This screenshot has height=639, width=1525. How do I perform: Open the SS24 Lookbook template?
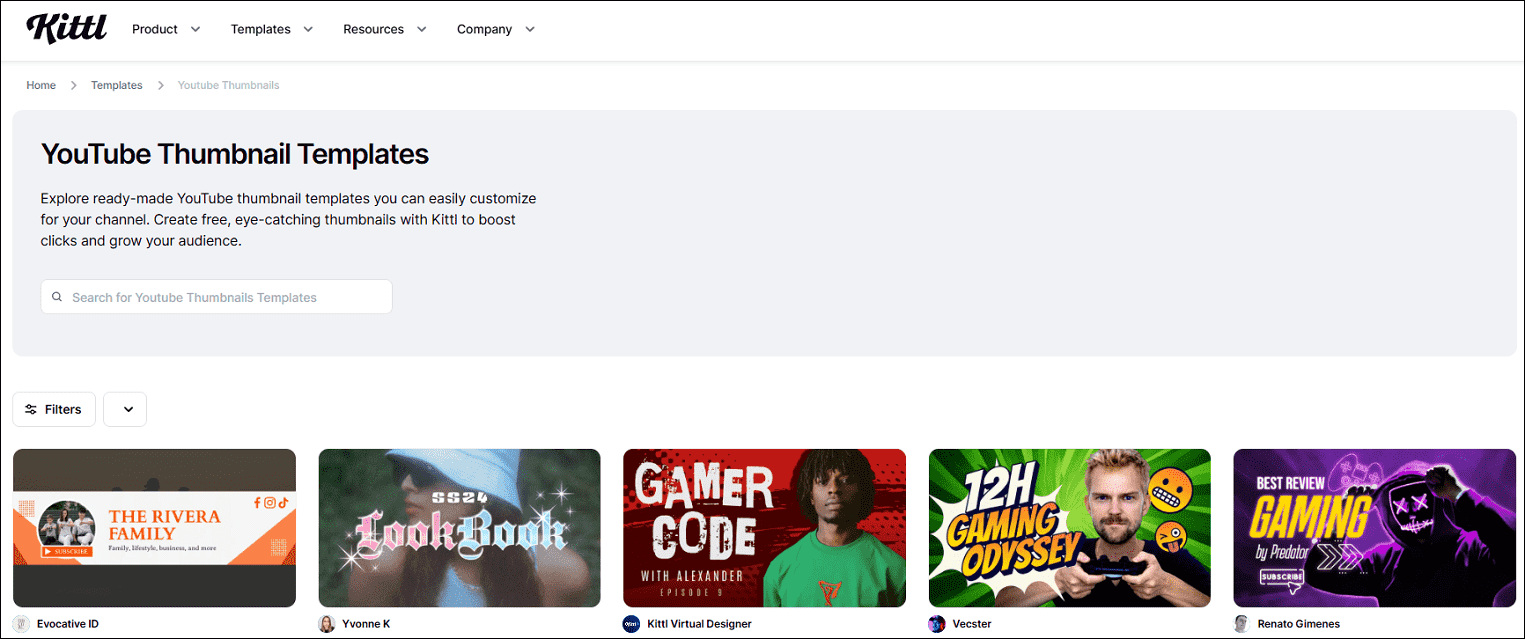tap(459, 528)
